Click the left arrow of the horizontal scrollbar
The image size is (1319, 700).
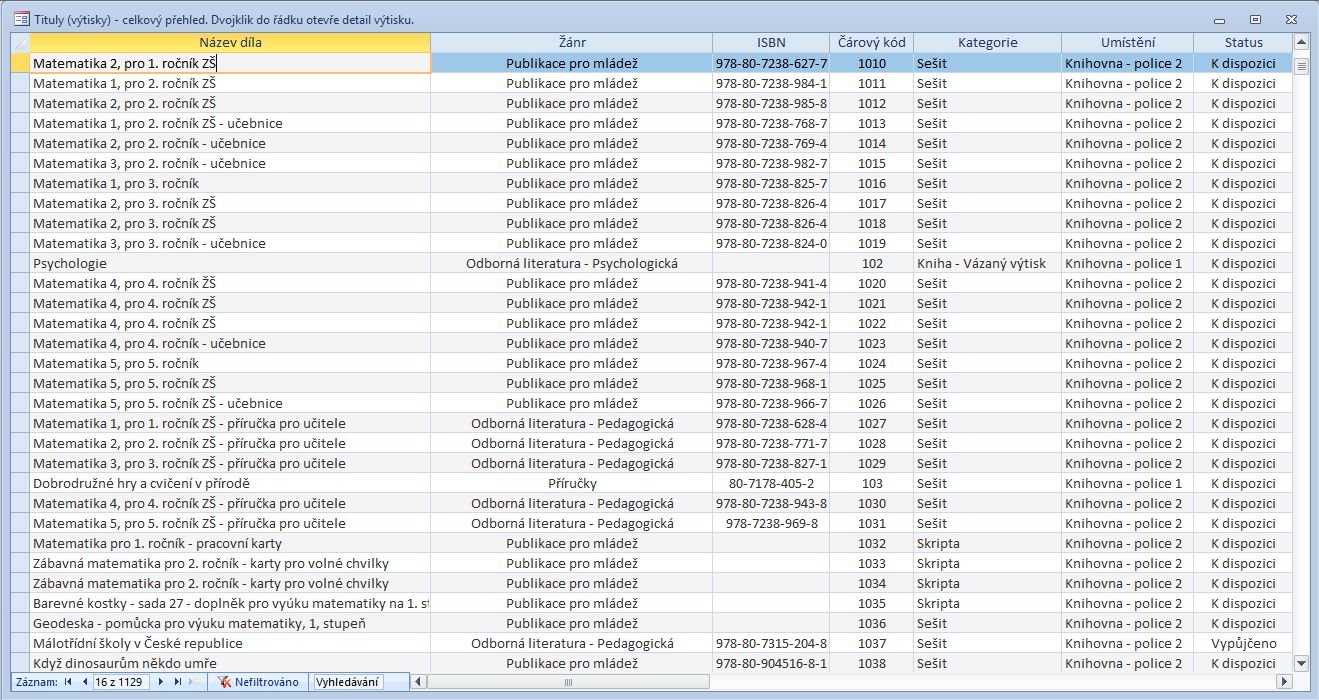418,682
